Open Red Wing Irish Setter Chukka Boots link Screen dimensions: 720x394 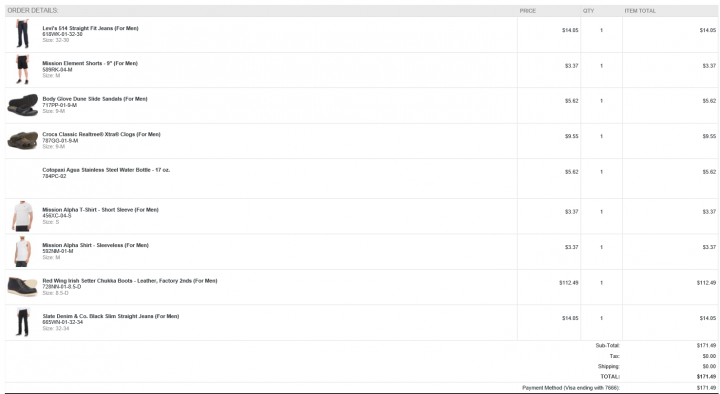tap(130, 281)
